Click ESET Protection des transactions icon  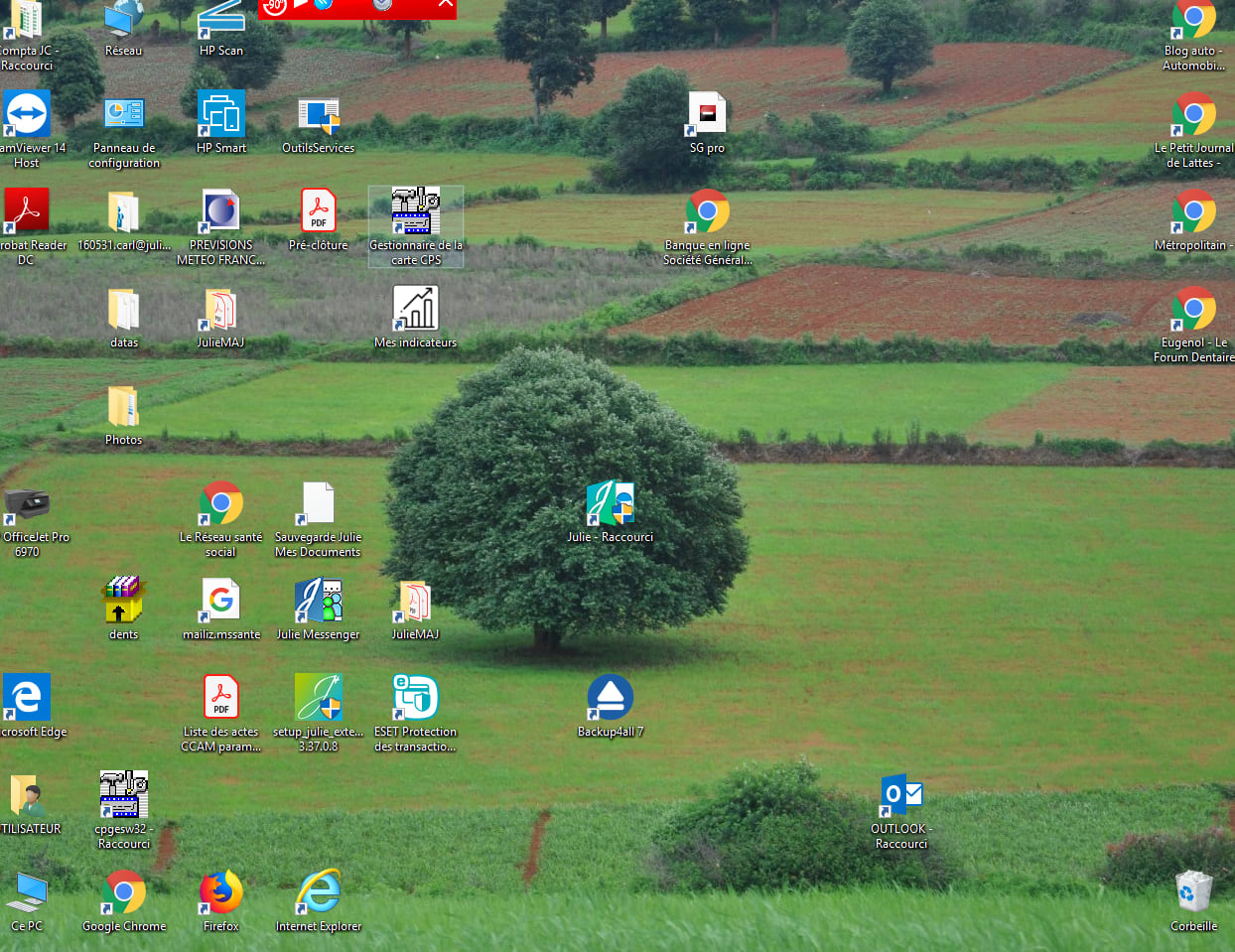point(415,699)
